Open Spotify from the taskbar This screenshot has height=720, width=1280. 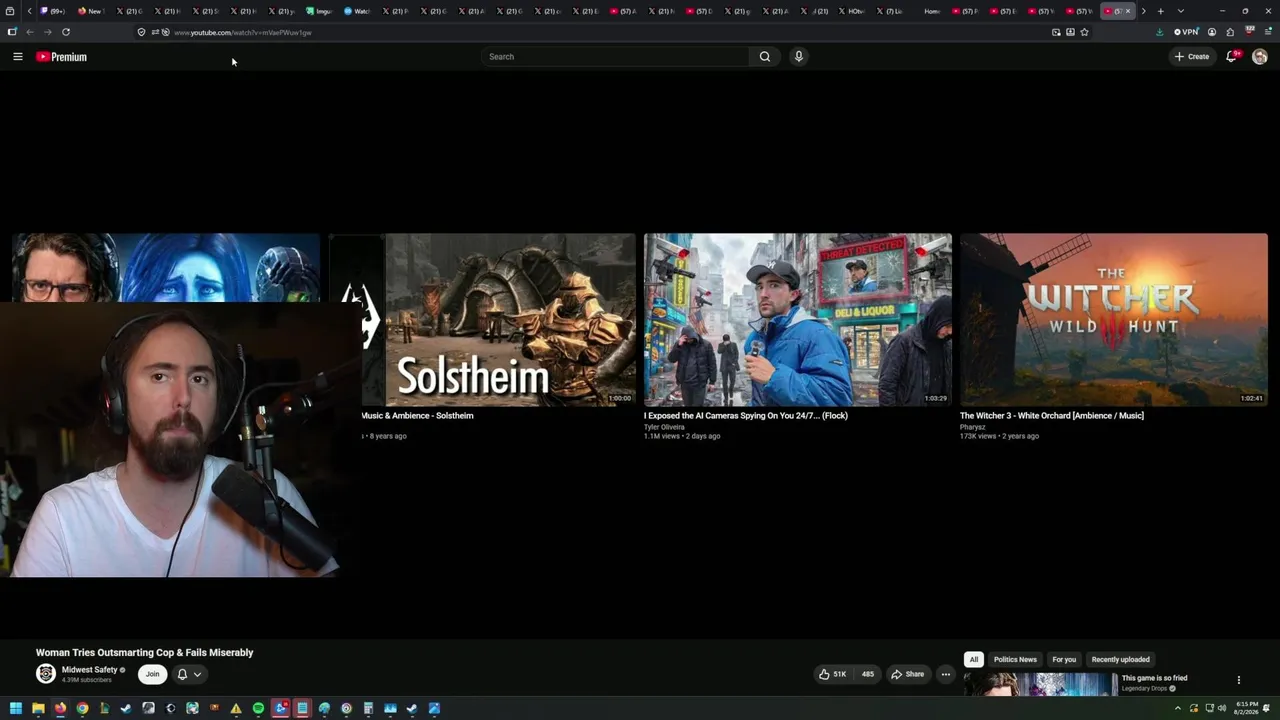click(258, 709)
